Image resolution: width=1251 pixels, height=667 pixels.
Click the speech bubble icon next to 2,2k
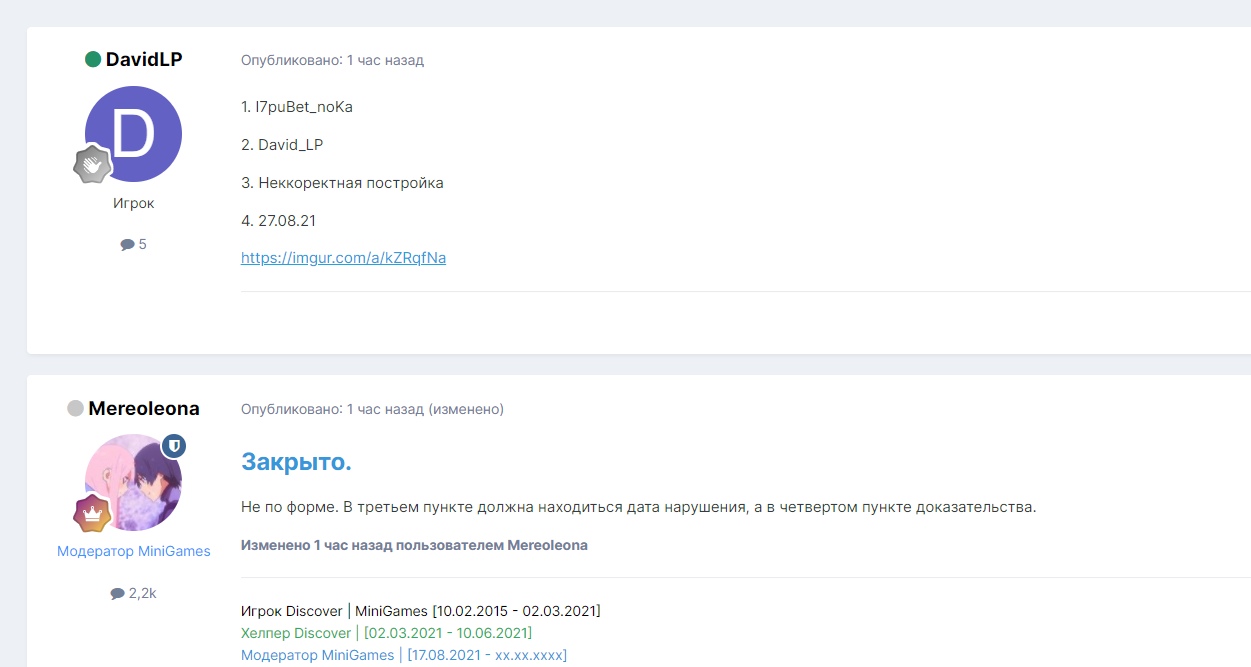117,594
